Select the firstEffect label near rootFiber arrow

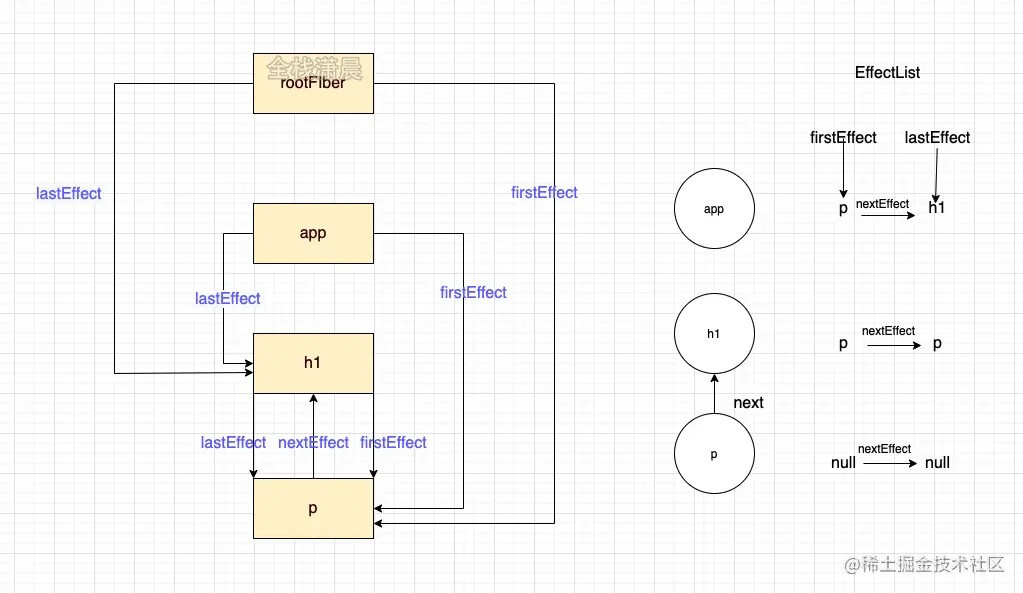[x=543, y=192]
